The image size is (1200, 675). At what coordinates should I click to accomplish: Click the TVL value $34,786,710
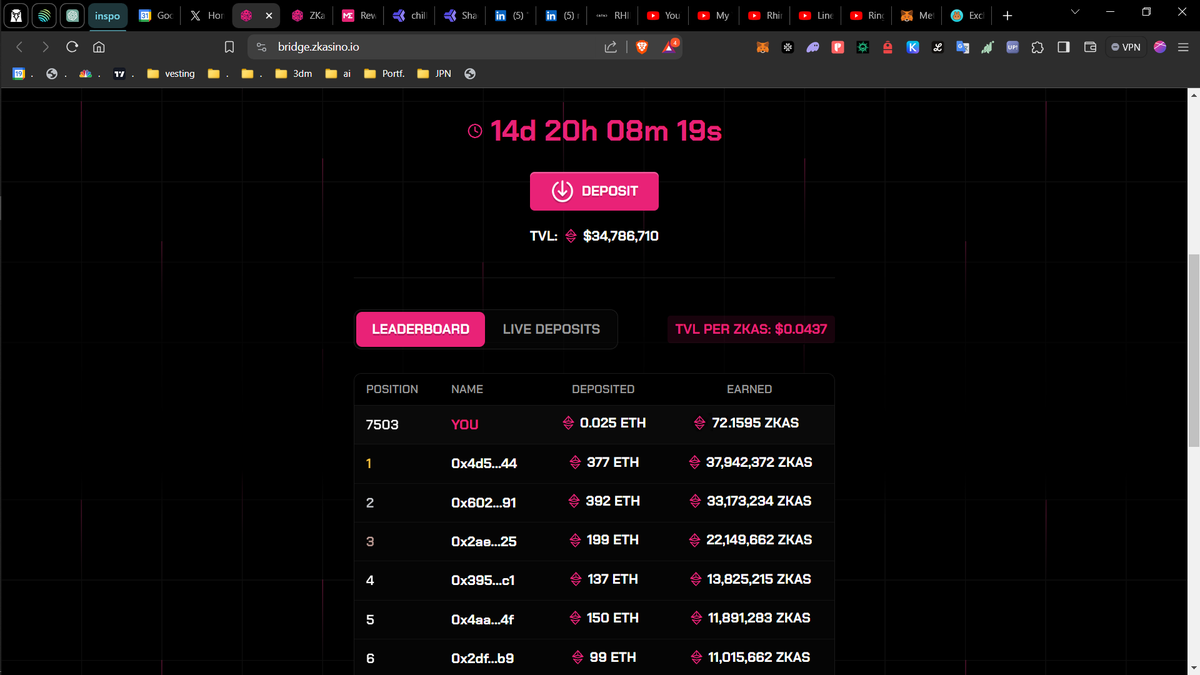tap(621, 237)
